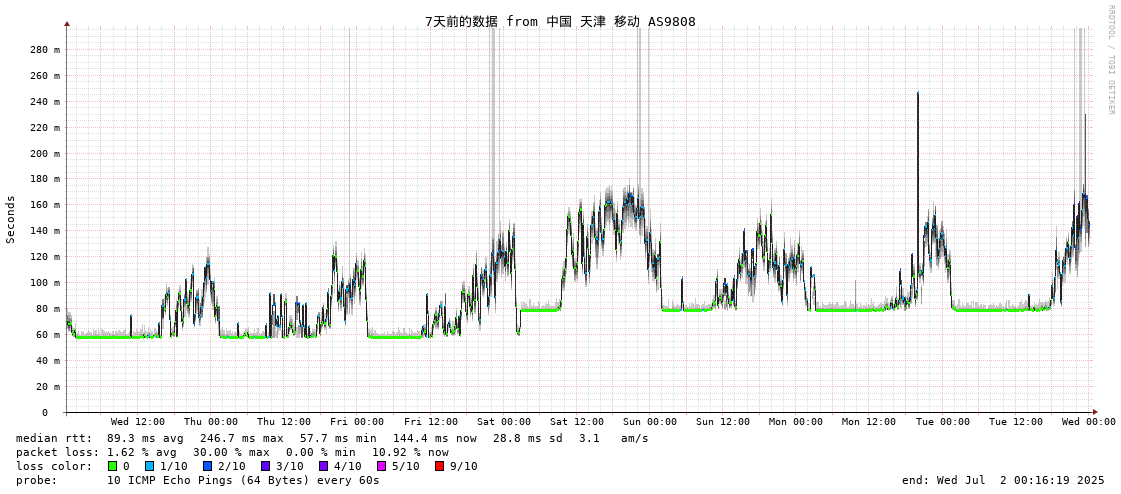Click the Wed 12:00 time axis label
The image size is (1121, 494).
[138, 422]
